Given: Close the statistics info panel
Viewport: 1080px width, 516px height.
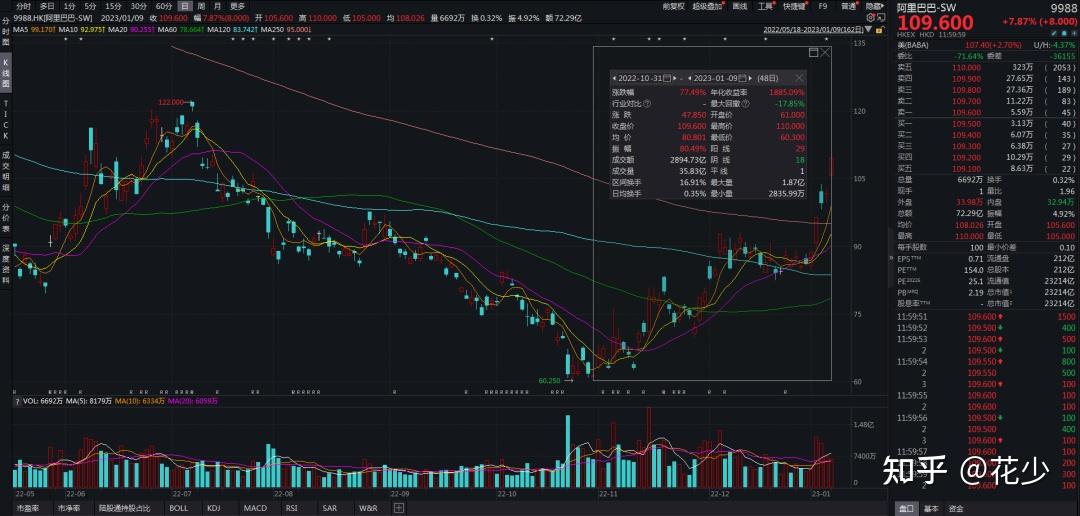Looking at the screenshot, I should click(x=800, y=78).
